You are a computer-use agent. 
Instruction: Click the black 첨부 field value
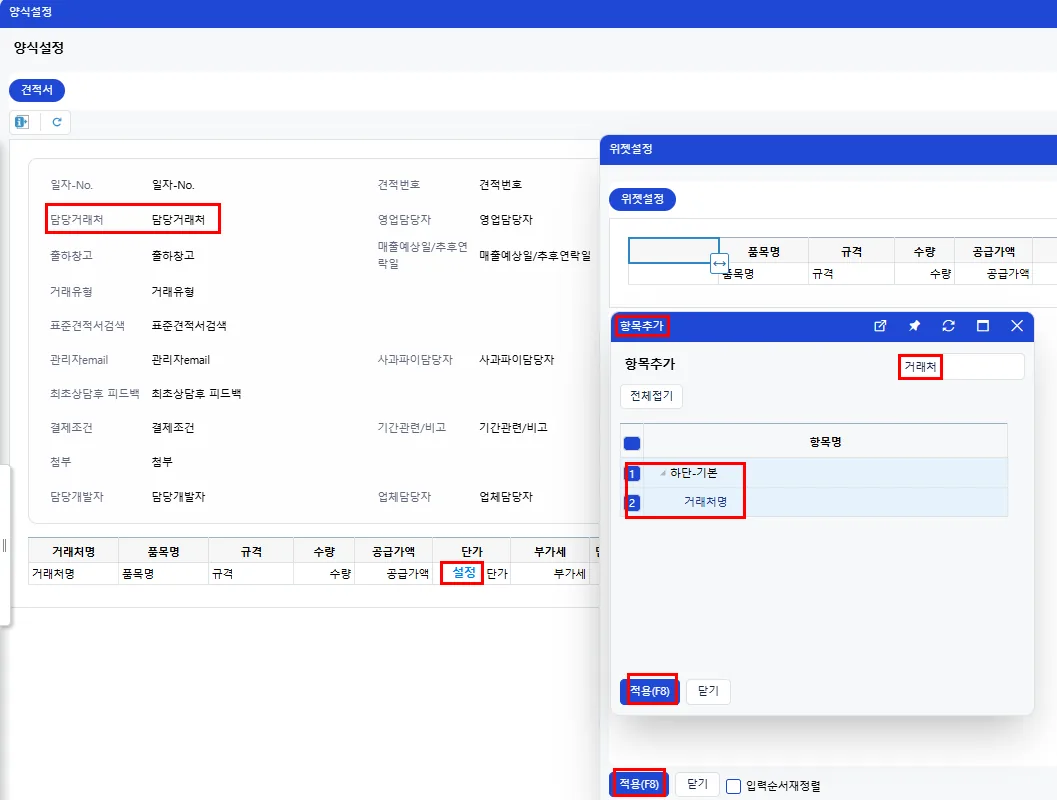[162, 462]
